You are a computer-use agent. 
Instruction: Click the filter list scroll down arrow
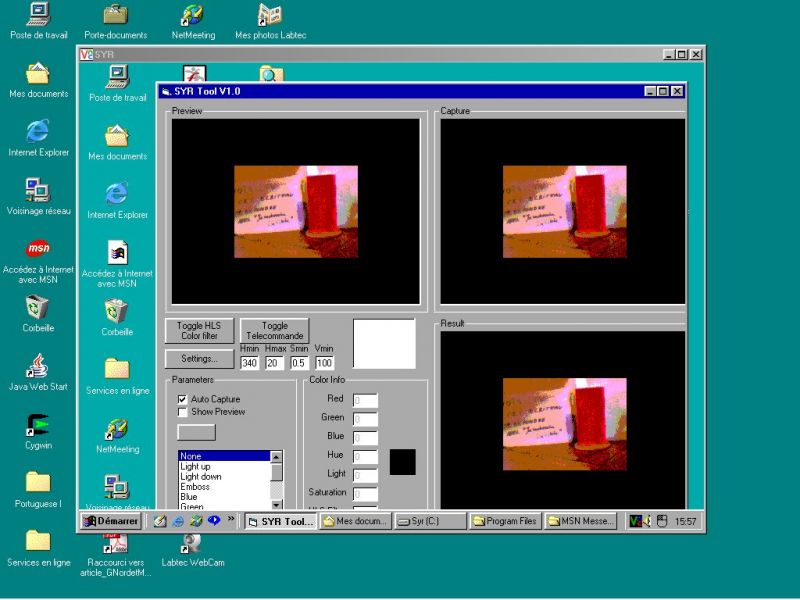click(x=276, y=505)
